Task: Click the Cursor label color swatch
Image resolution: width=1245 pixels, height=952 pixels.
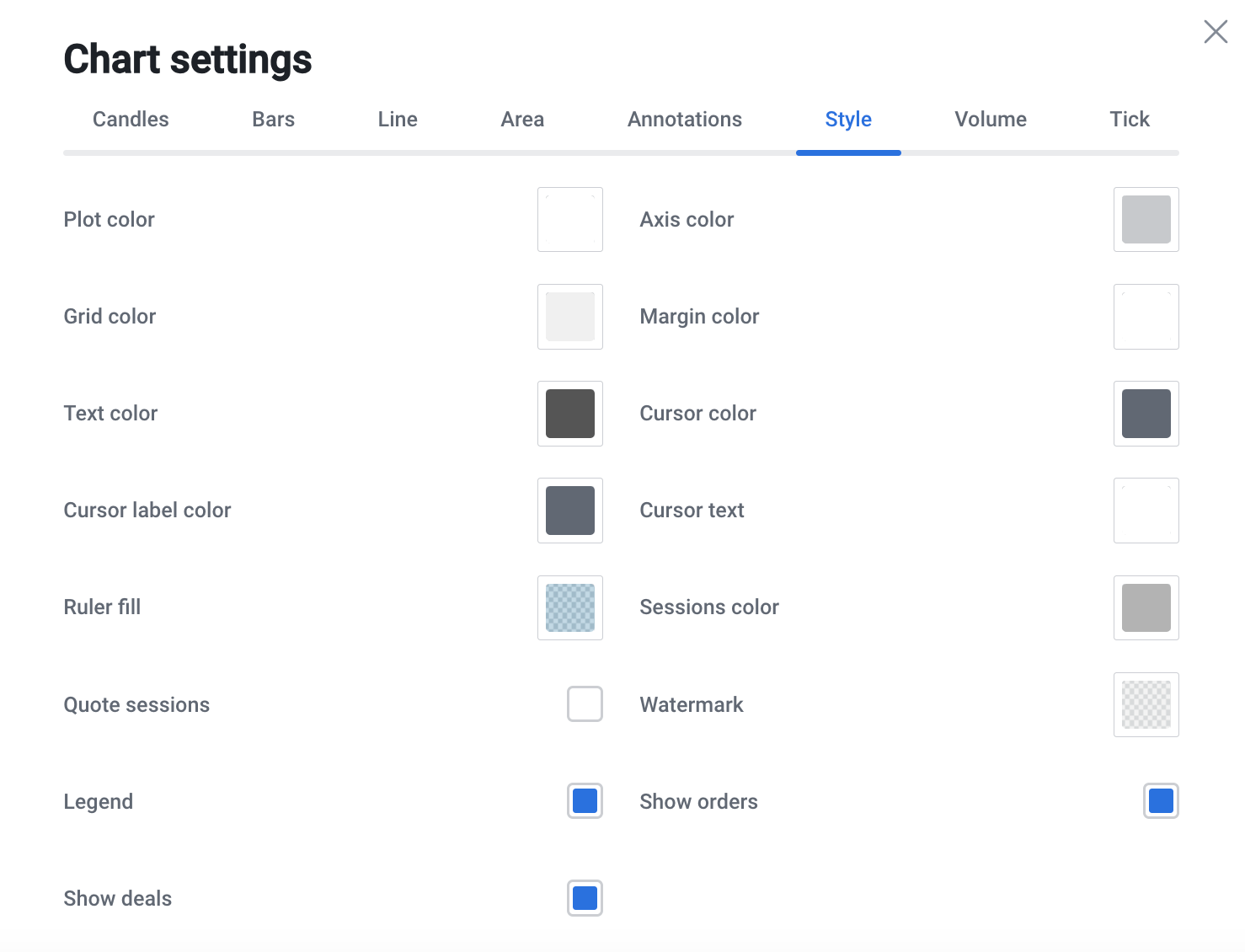Action: tap(570, 511)
